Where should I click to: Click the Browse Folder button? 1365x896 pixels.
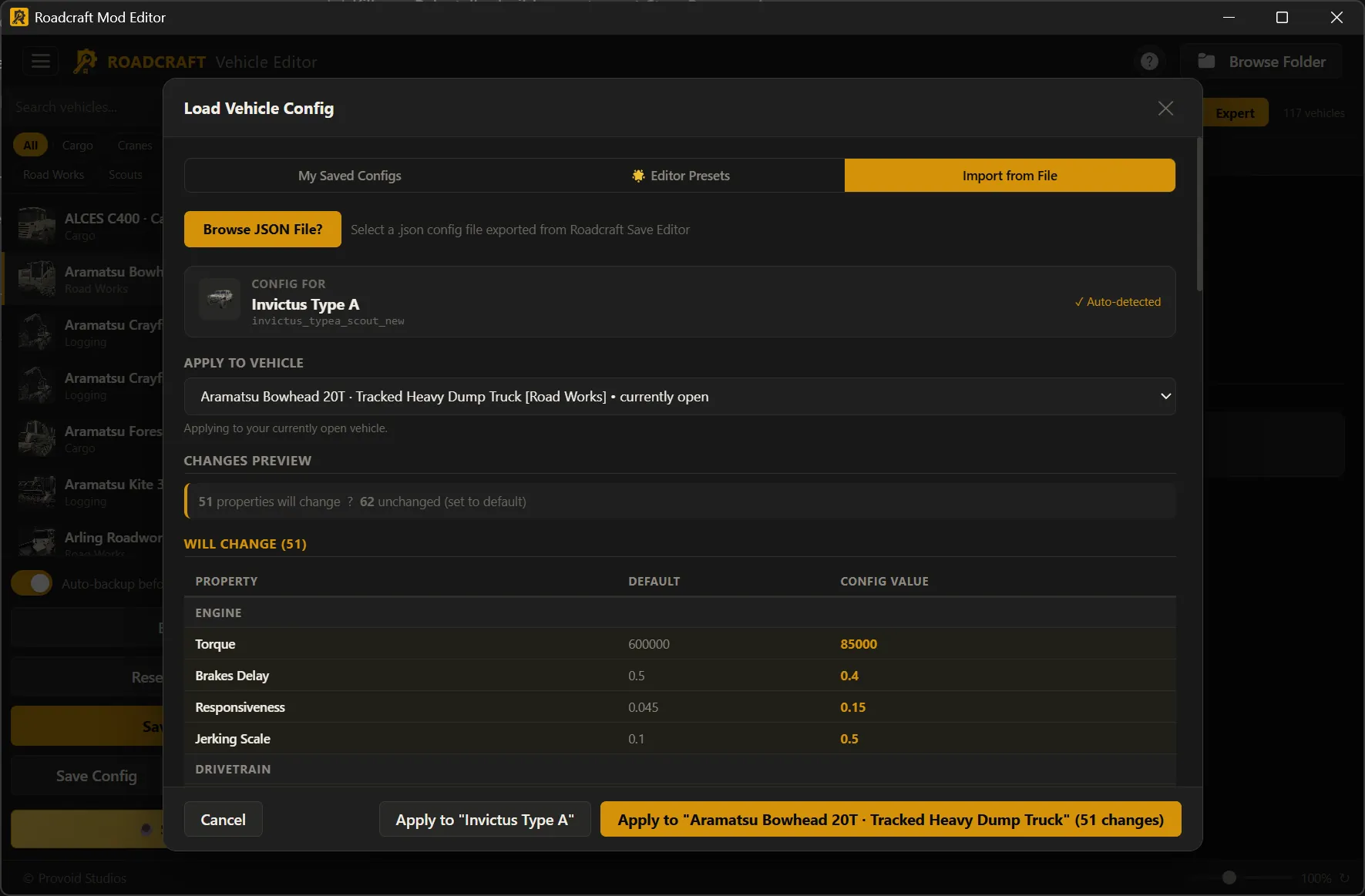[x=1262, y=62]
